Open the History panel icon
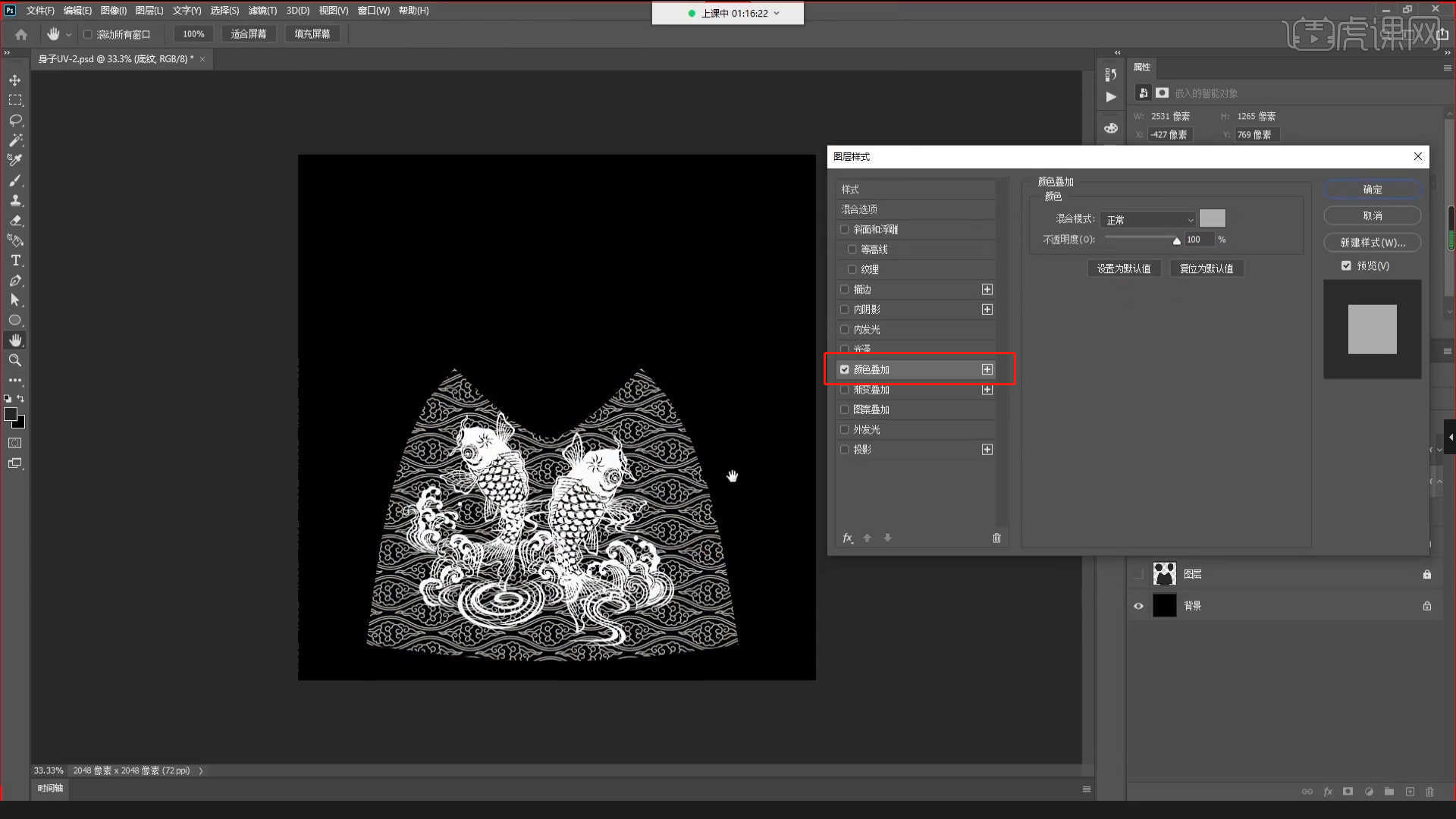This screenshot has width=1456, height=819. point(1111,74)
